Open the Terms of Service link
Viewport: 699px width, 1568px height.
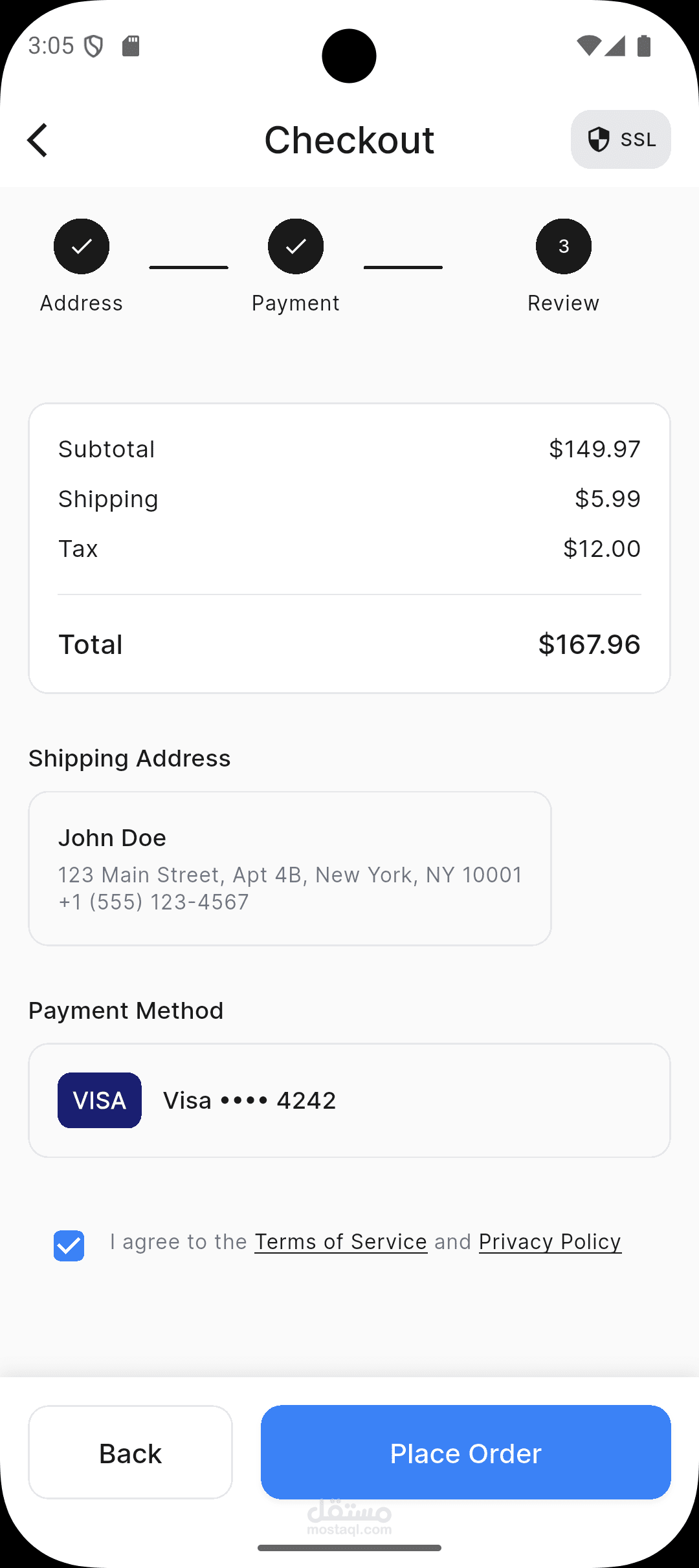click(340, 1242)
